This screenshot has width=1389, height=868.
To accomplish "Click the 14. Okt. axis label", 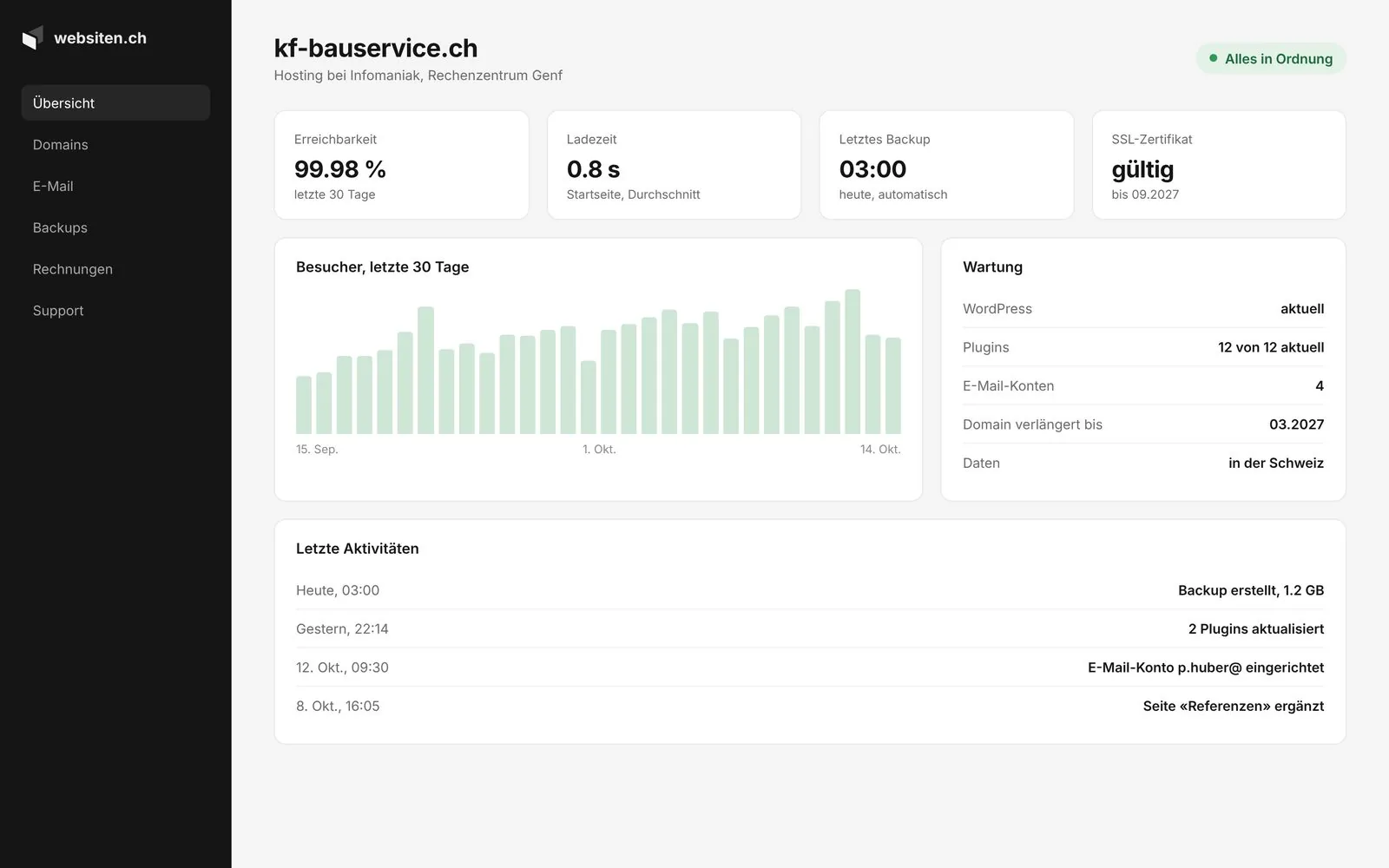I will point(880,449).
